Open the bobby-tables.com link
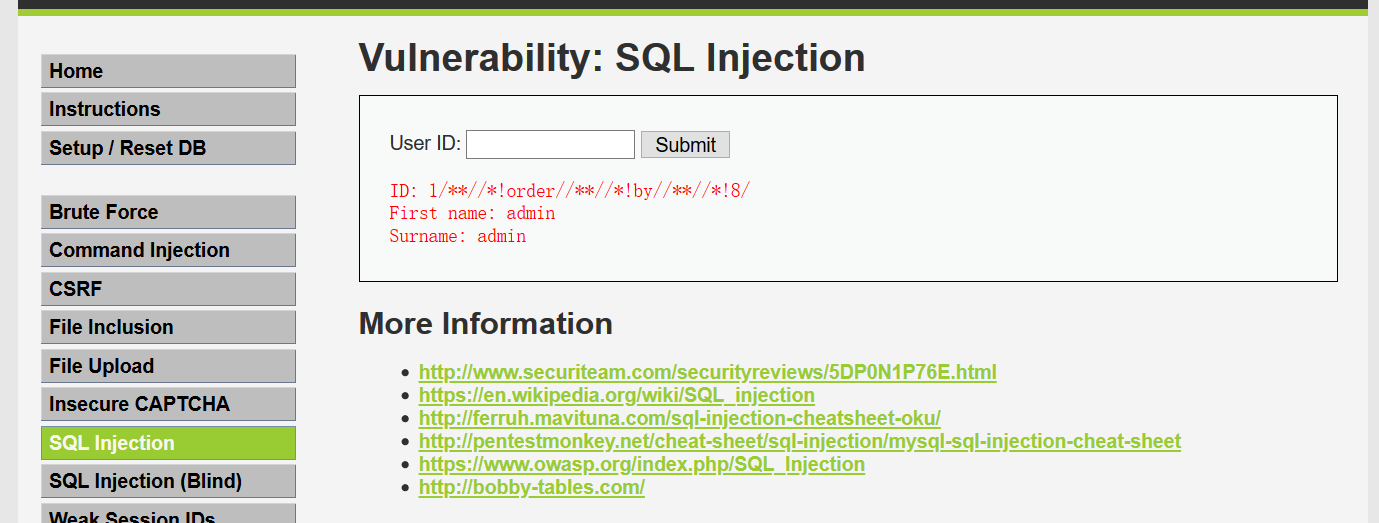The height and width of the screenshot is (523, 1379). [531, 487]
